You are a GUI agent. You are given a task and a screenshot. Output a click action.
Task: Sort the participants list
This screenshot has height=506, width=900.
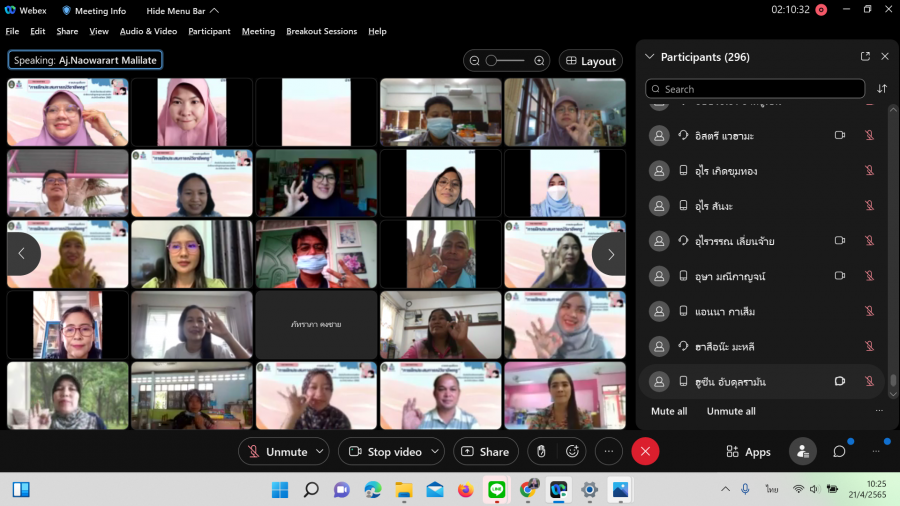pyautogui.click(x=882, y=89)
